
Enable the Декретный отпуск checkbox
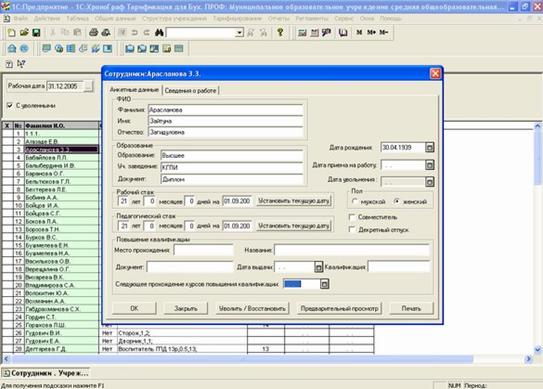pos(352,229)
